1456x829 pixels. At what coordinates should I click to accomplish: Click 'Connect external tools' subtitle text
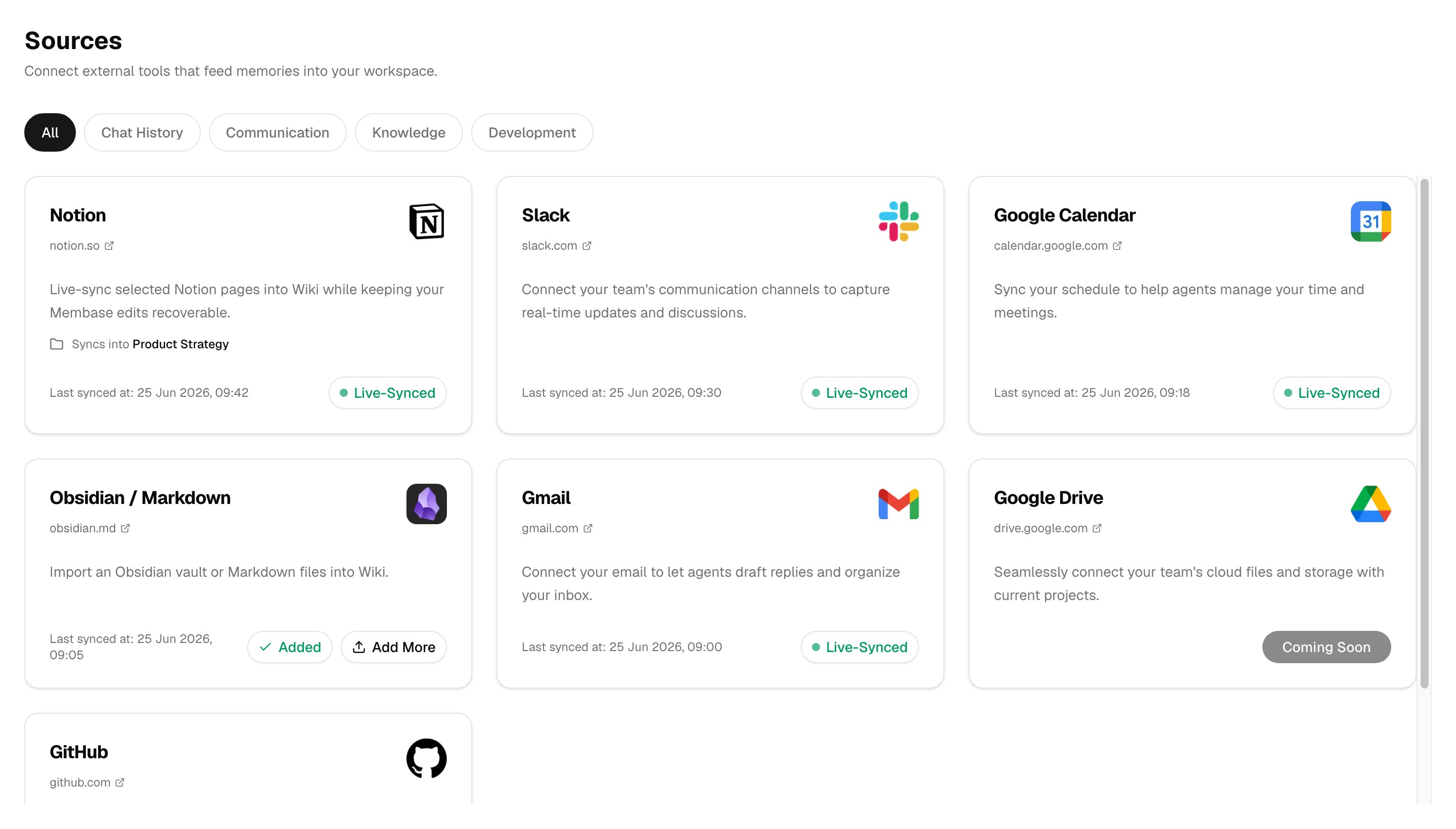(231, 71)
